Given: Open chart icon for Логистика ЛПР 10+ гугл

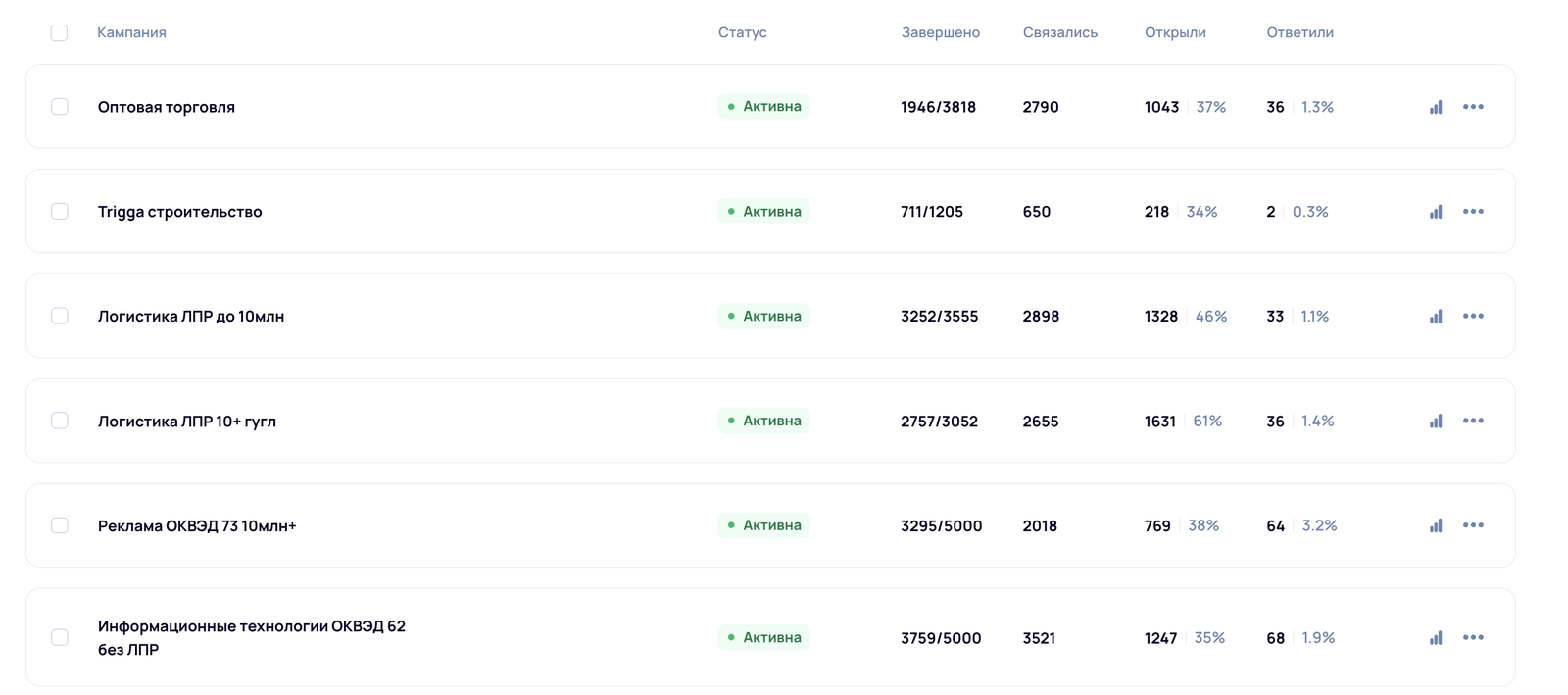Looking at the screenshot, I should tap(1436, 422).
